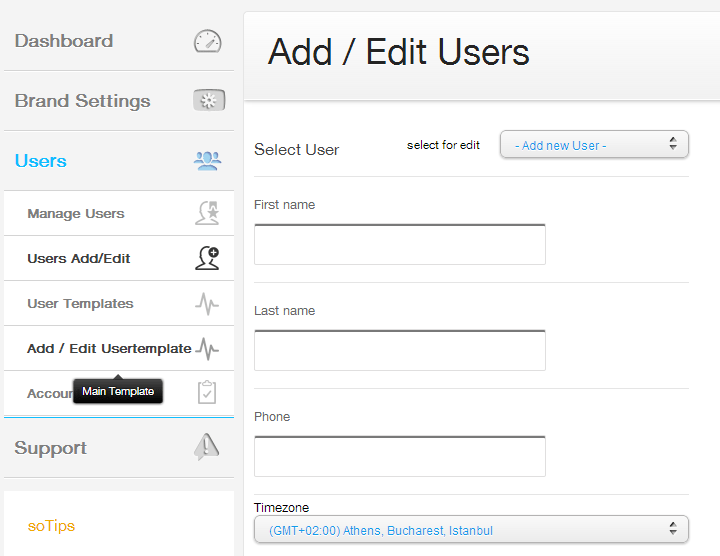Click the 'Phone' label
The width and height of the screenshot is (720, 556).
[272, 416]
